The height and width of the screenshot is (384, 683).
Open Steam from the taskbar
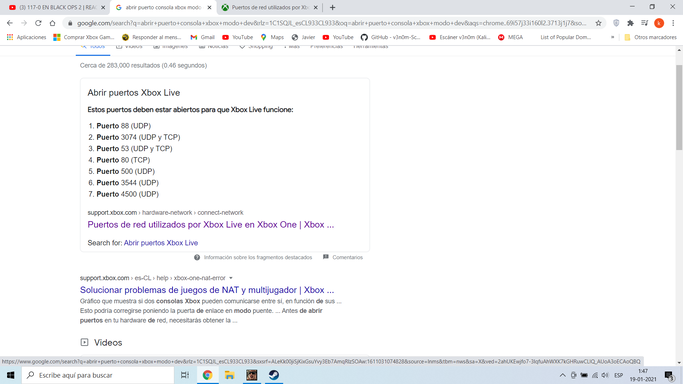pyautogui.click(x=274, y=375)
